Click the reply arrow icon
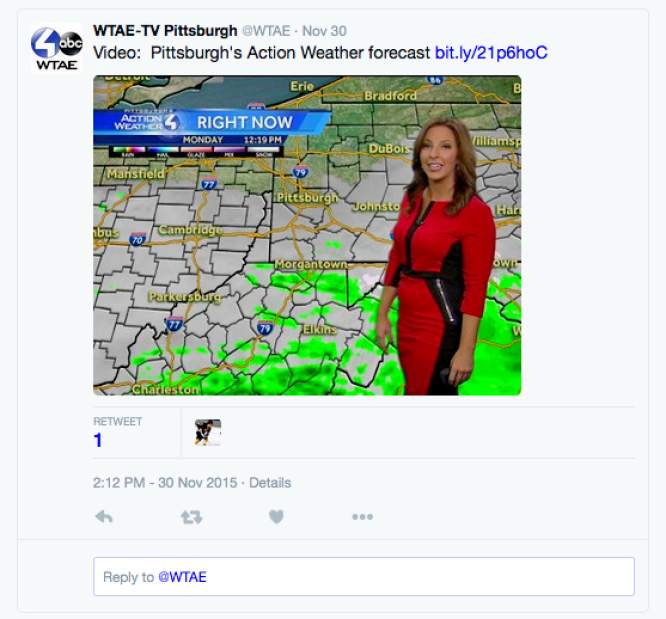Image resolution: width=666 pixels, height=619 pixels. pos(104,517)
